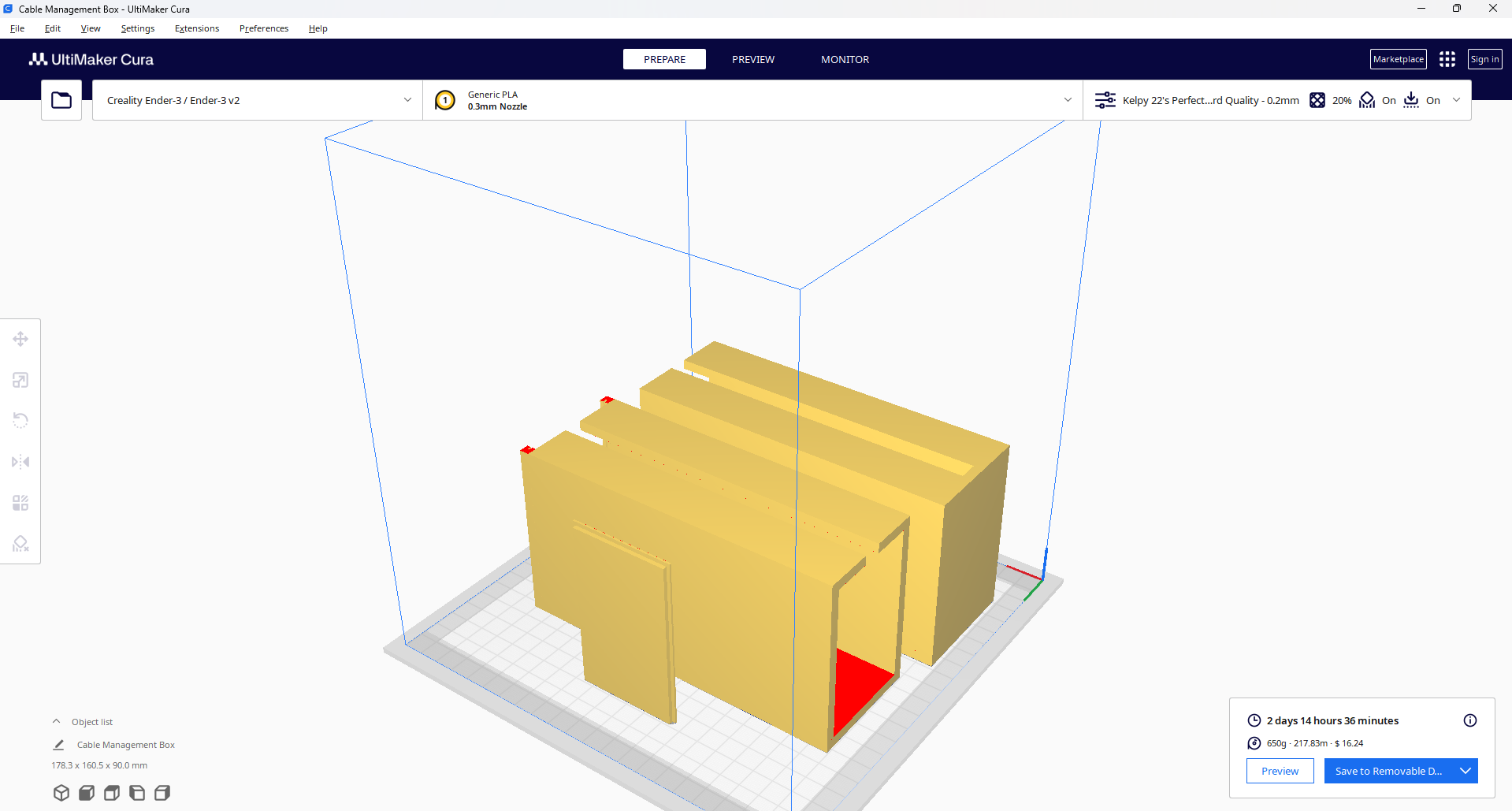
Task: Switch to the PREVIEW stage
Action: point(753,59)
